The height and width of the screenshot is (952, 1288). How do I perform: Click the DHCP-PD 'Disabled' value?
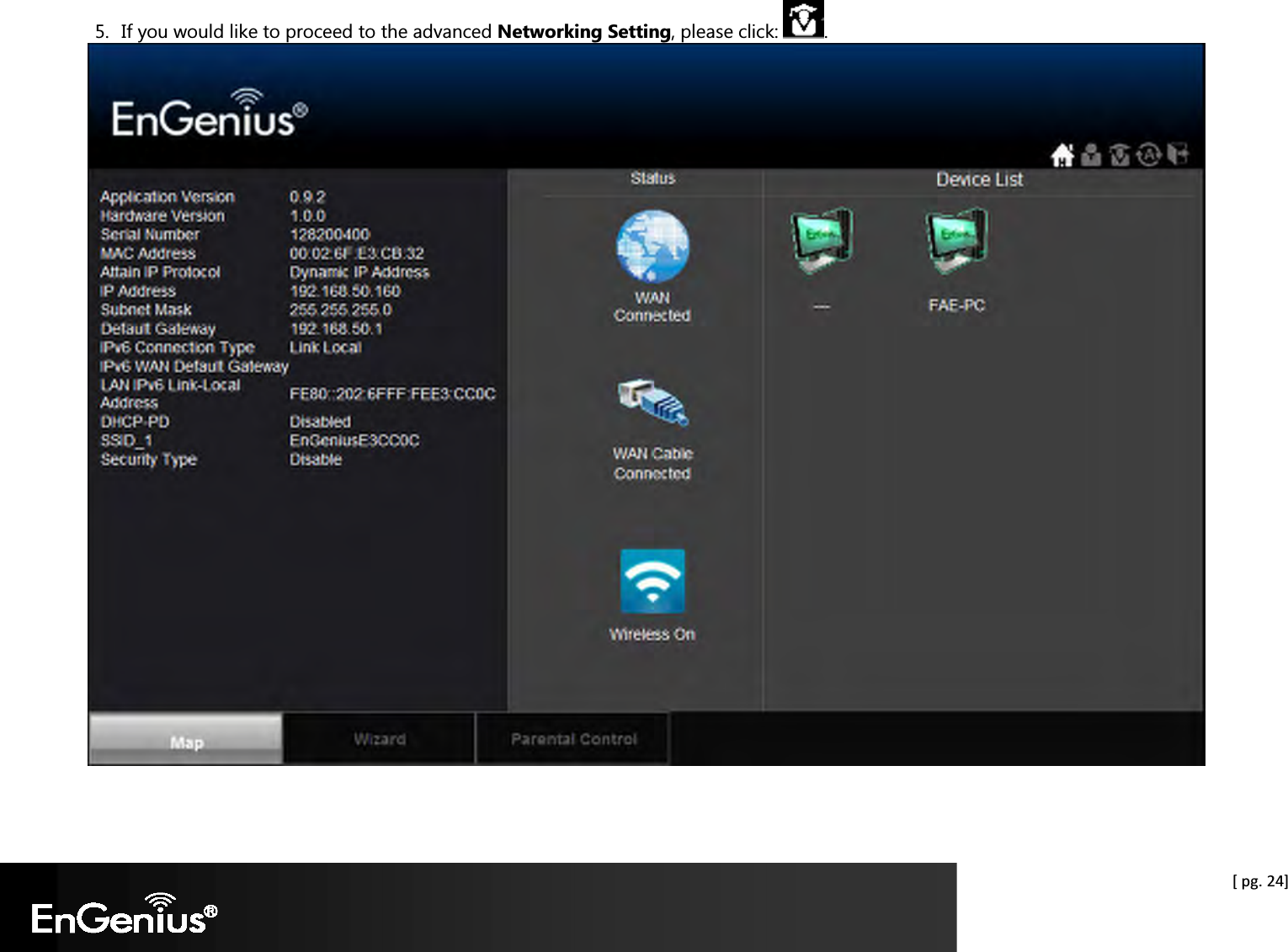(320, 422)
